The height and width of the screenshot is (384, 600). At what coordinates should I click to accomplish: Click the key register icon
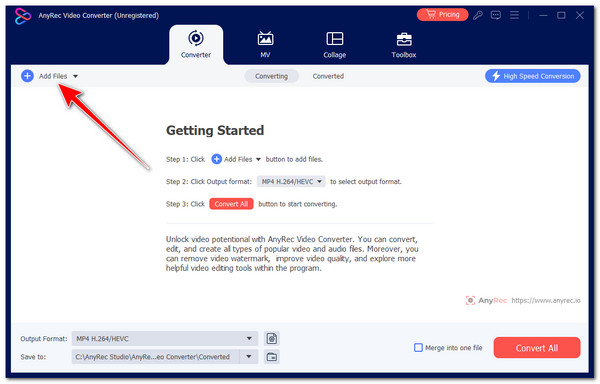[478, 15]
